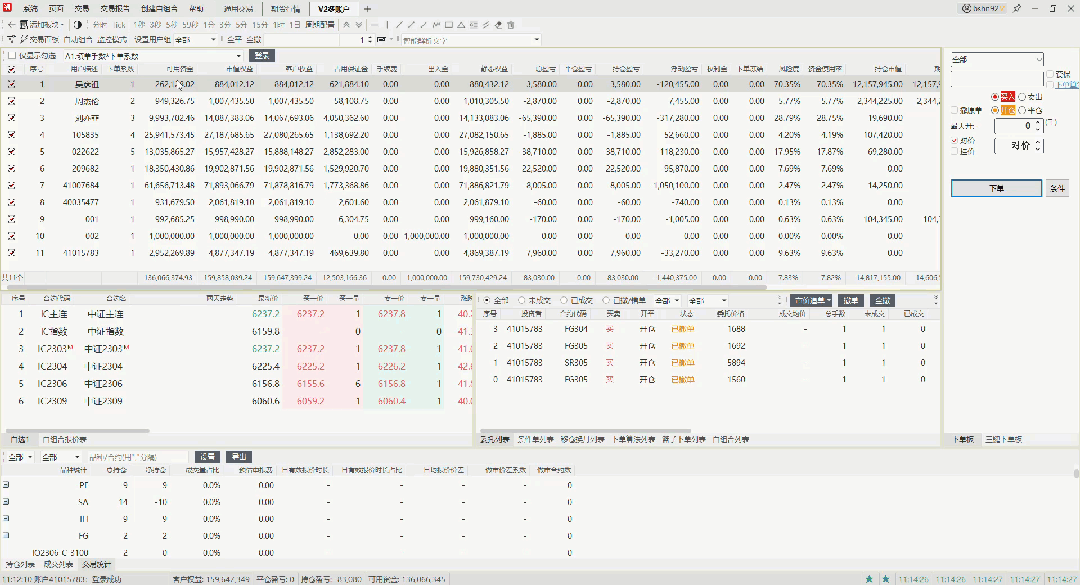Click the 下单 place order button

(x=996, y=188)
